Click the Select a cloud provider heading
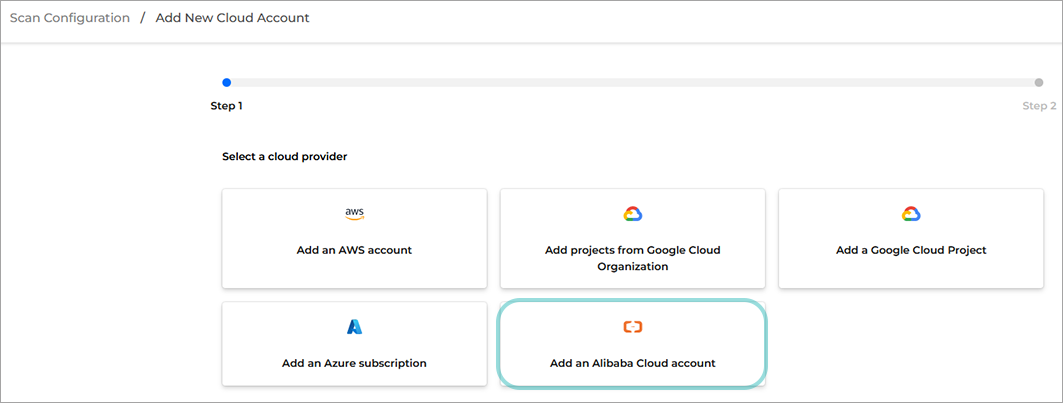This screenshot has height=403, width=1063. coord(285,157)
